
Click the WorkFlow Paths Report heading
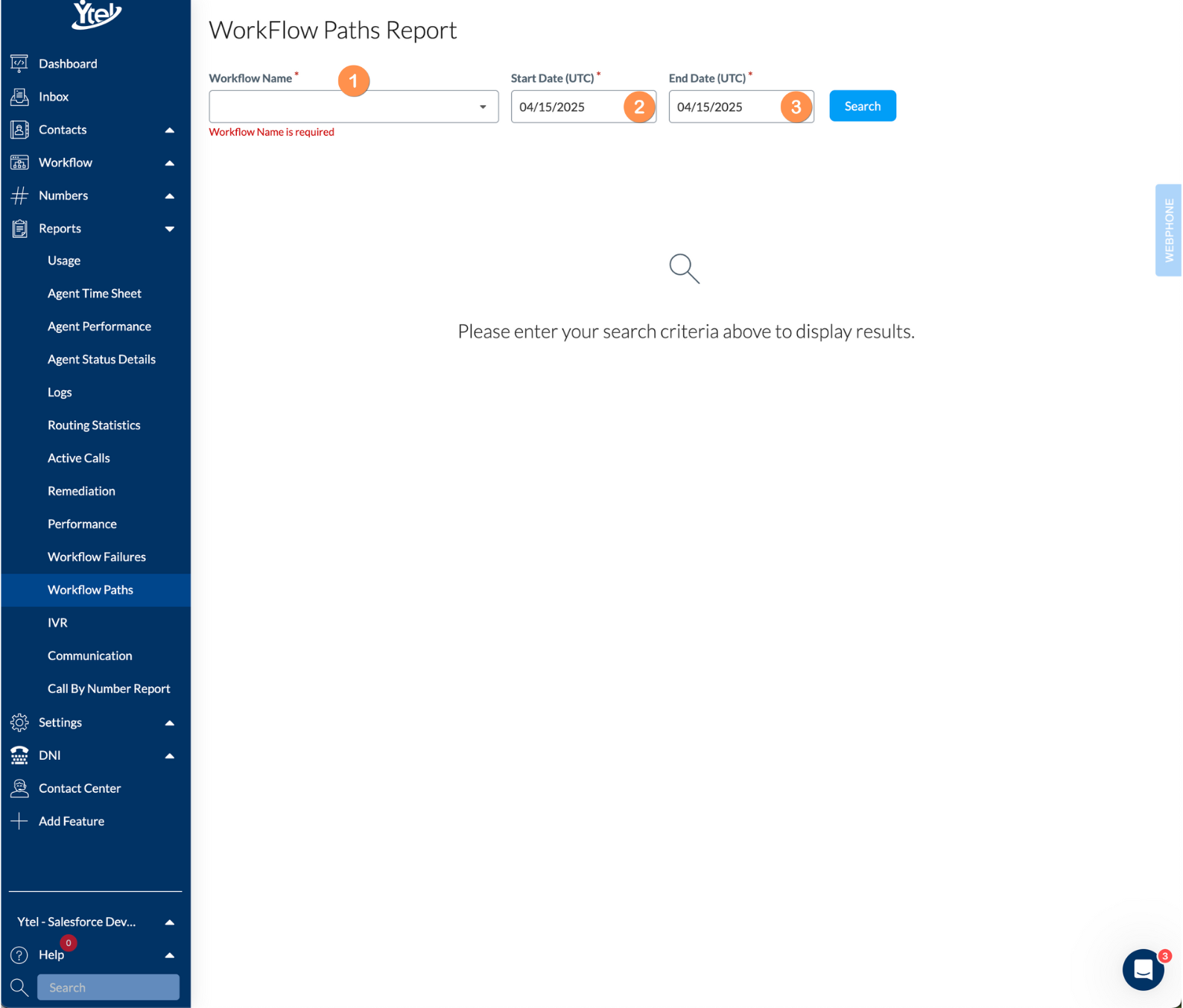click(x=332, y=30)
